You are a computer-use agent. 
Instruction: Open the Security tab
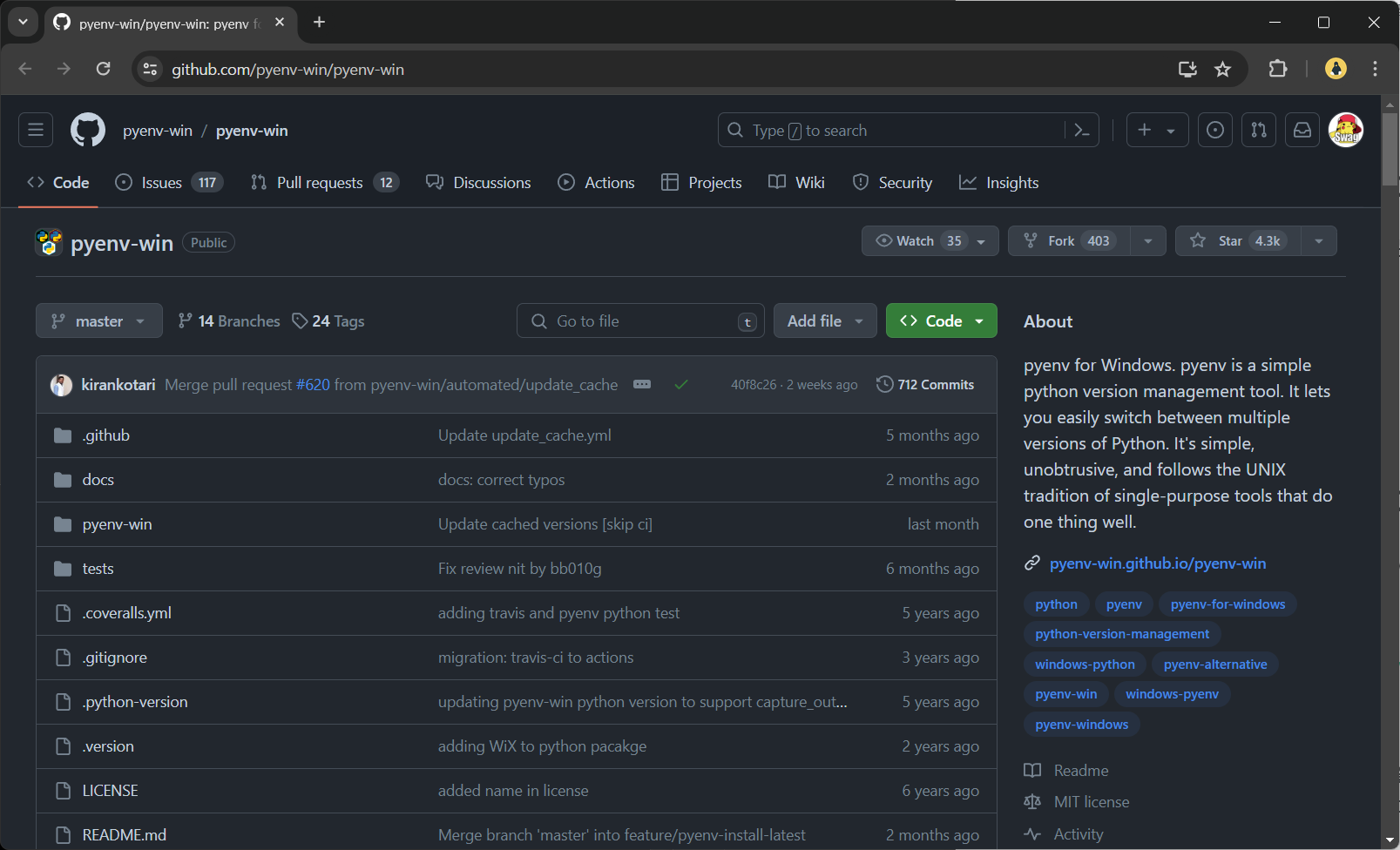[892, 182]
